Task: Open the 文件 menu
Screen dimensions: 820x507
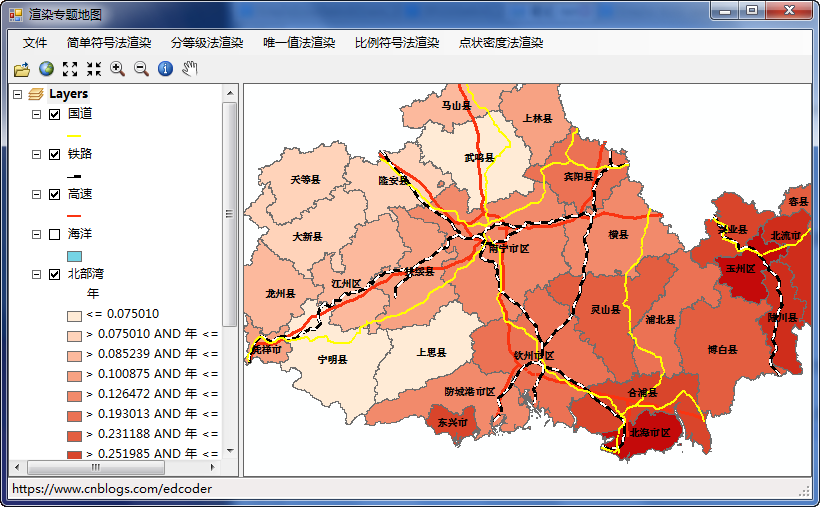Action: [x=35, y=43]
